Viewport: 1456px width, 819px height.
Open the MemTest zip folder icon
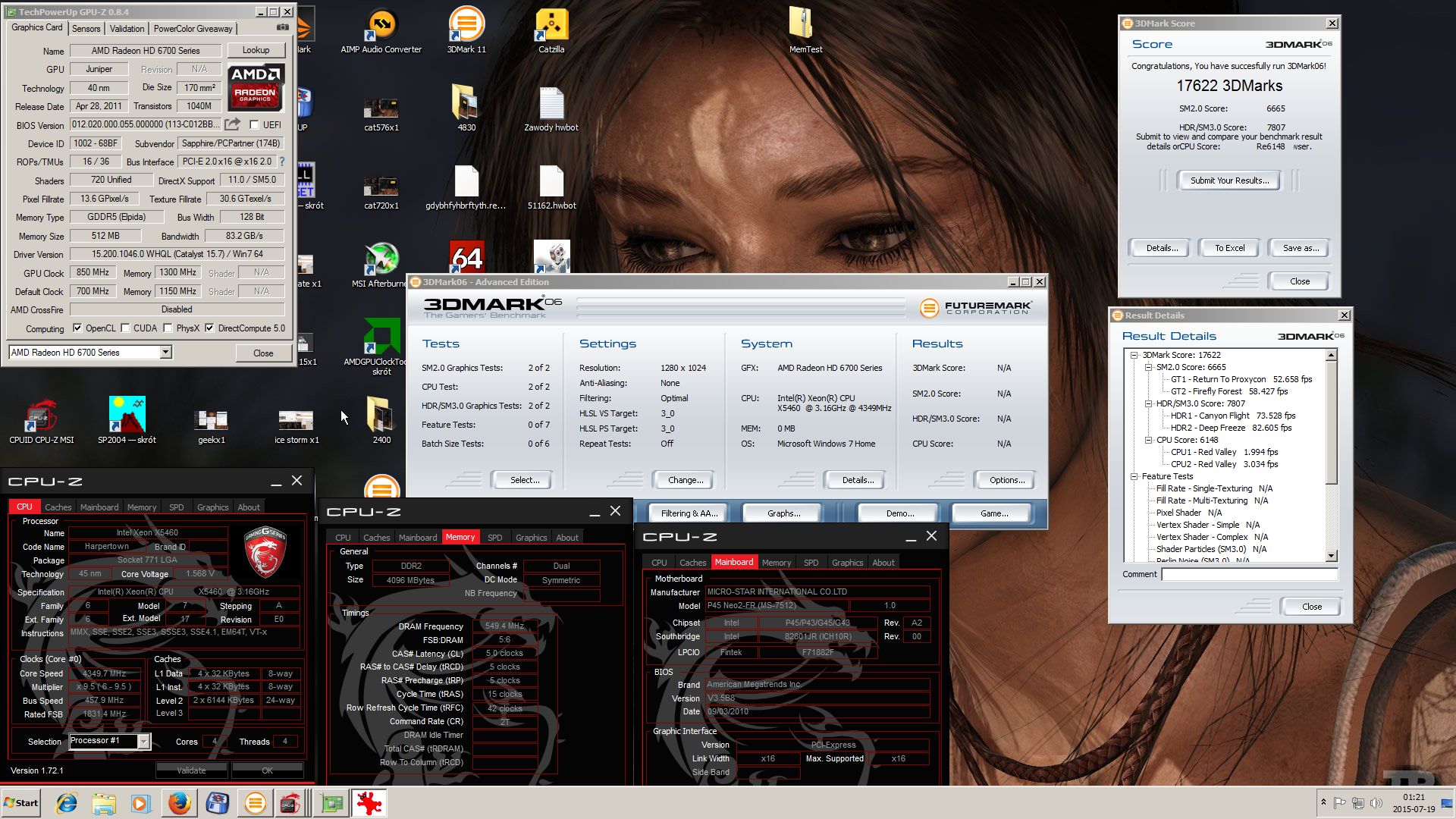coord(805,30)
